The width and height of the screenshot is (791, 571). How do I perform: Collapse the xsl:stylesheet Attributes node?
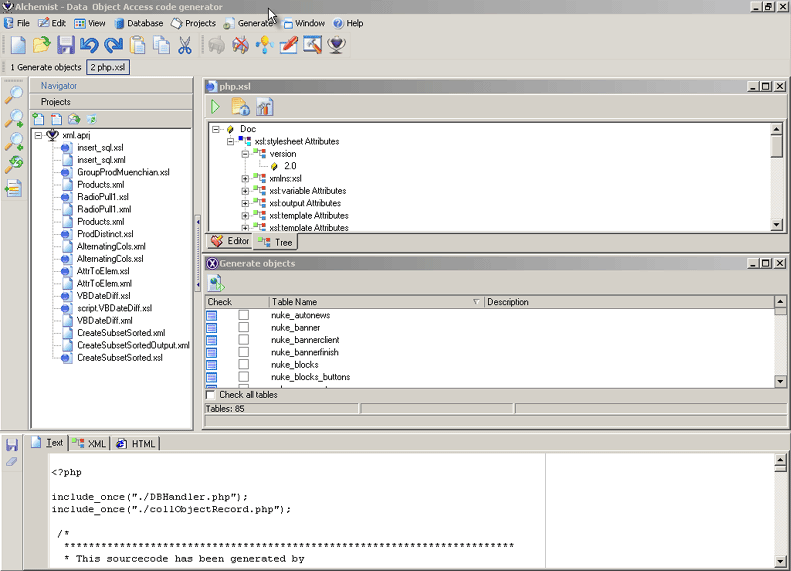(x=231, y=142)
